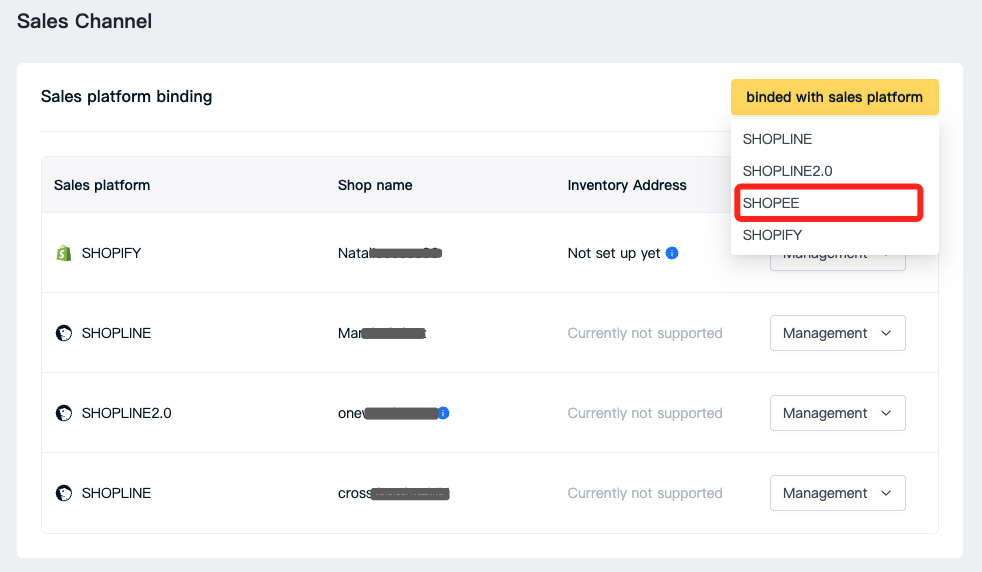Open Management dropdown for the Mar shop
Screen dimensions: 982x572
[837, 333]
